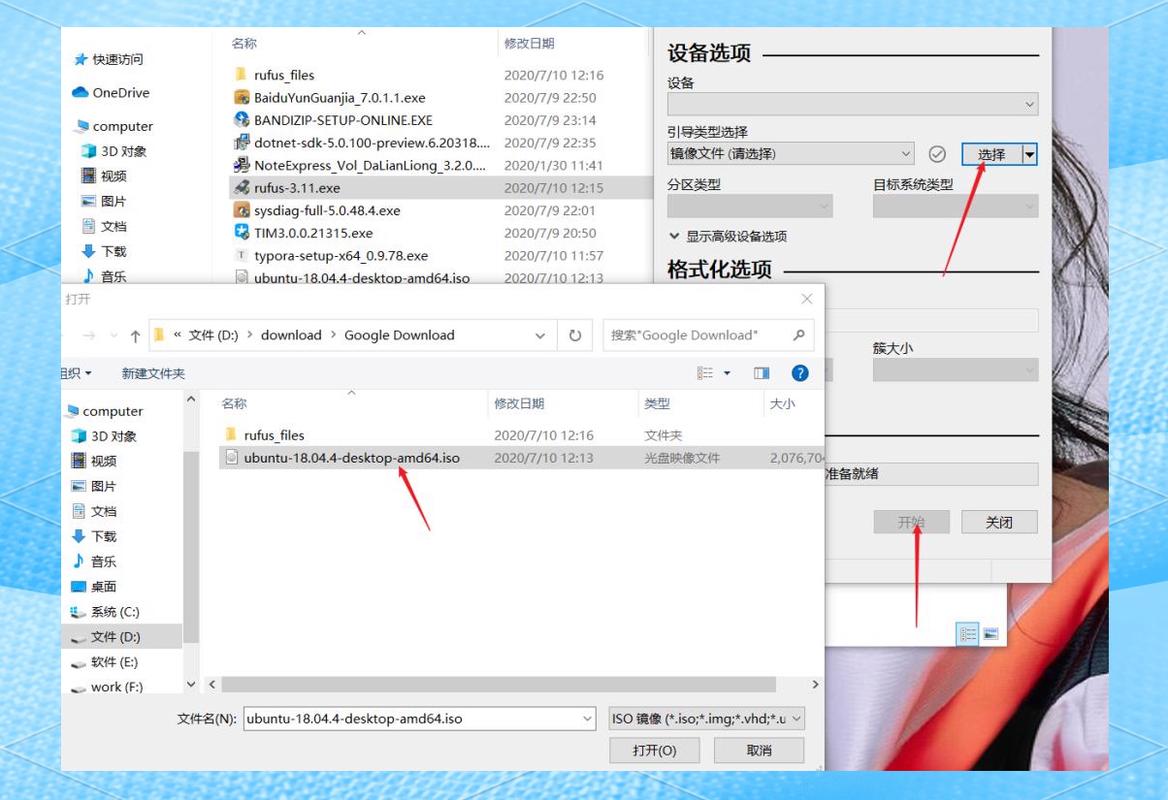This screenshot has height=800, width=1168.
Task: Click 取消 in Open dialog
Action: 759,750
